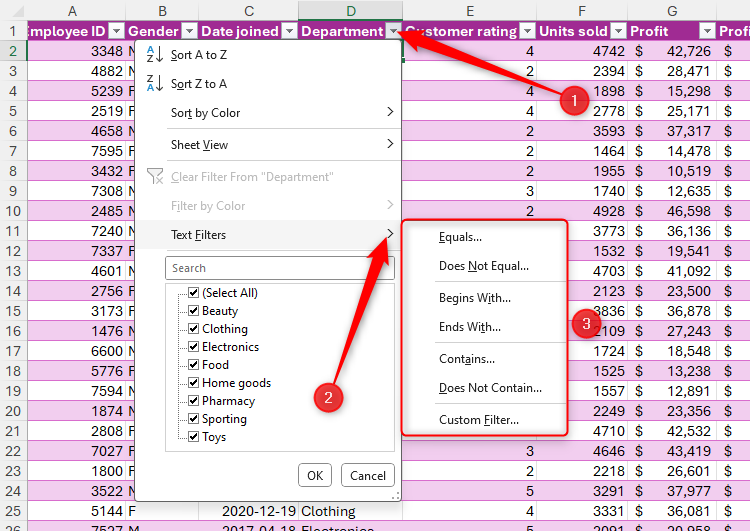The height and width of the screenshot is (531, 750).
Task: Open the Employee ID filter arrow
Action: tap(115, 31)
